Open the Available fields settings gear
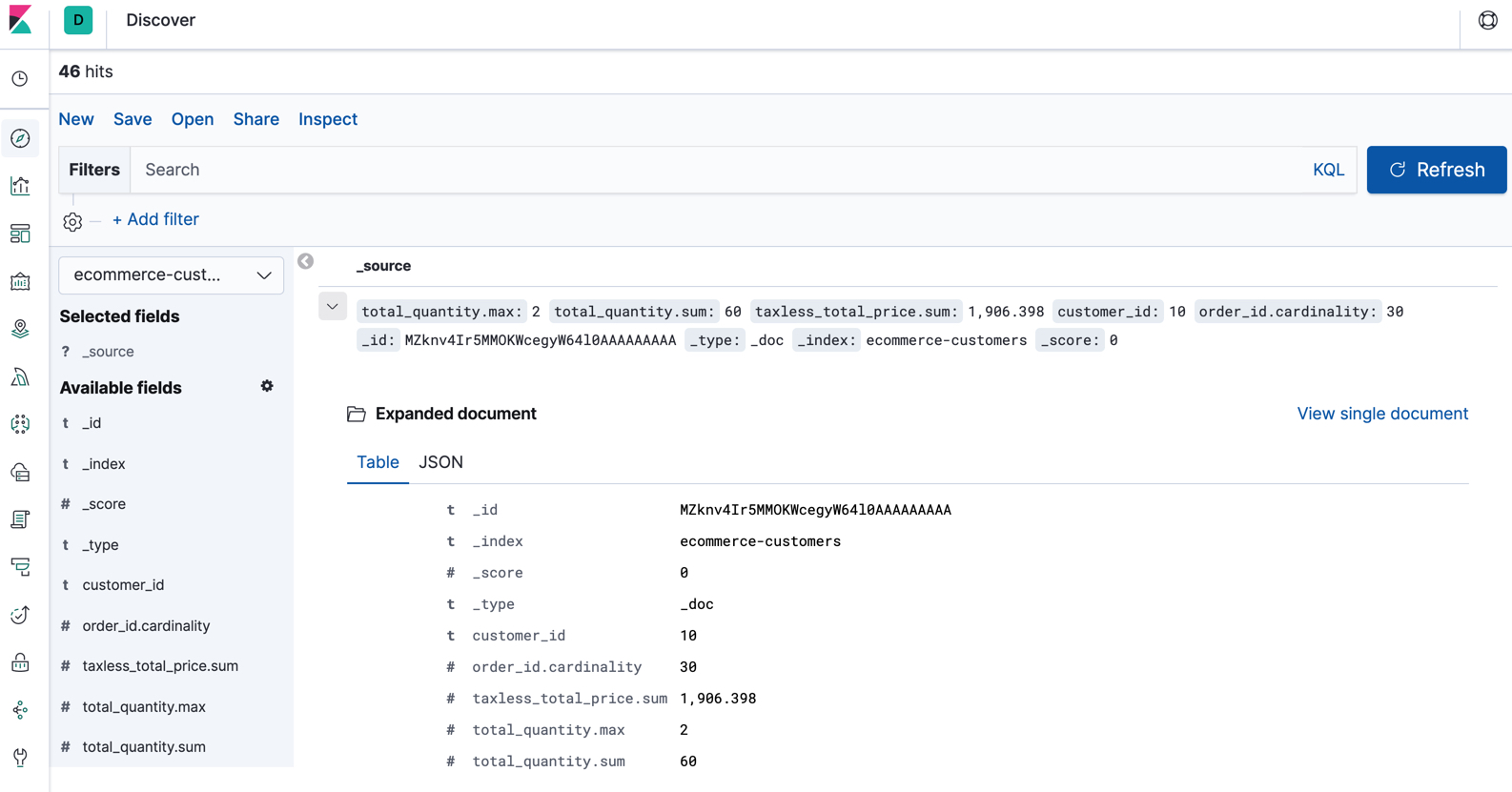The image size is (1512, 792). click(267, 386)
